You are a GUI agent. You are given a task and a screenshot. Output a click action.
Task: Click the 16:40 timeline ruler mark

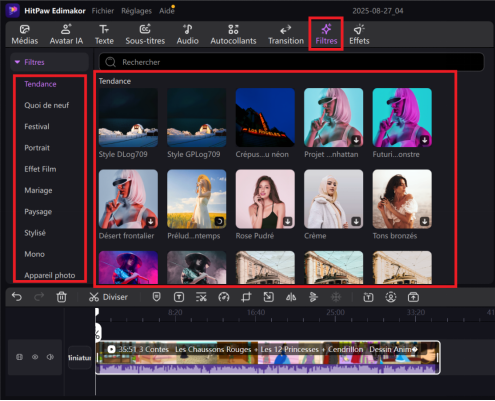coord(256,313)
